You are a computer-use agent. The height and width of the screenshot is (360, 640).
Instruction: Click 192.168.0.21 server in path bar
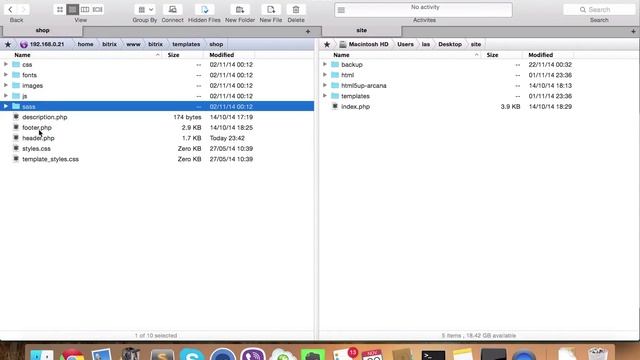coord(42,44)
